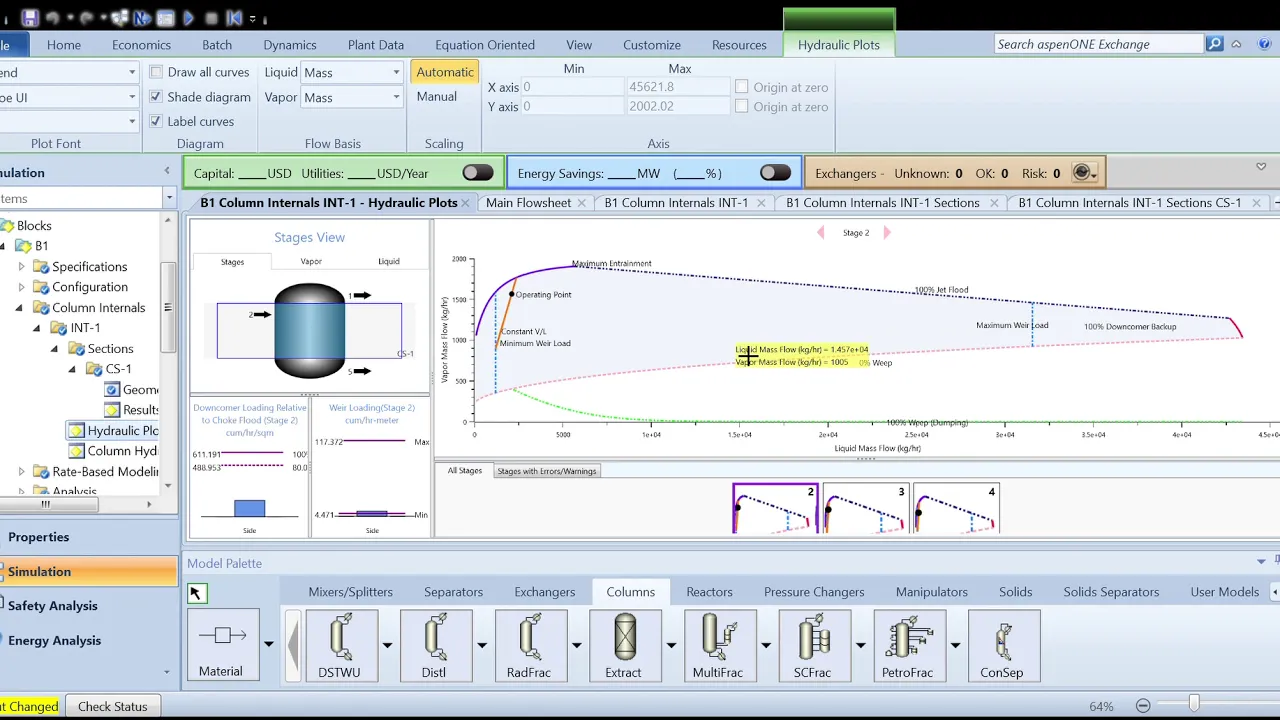
Task: Open the Safety Analysis environment
Action: [88, 606]
